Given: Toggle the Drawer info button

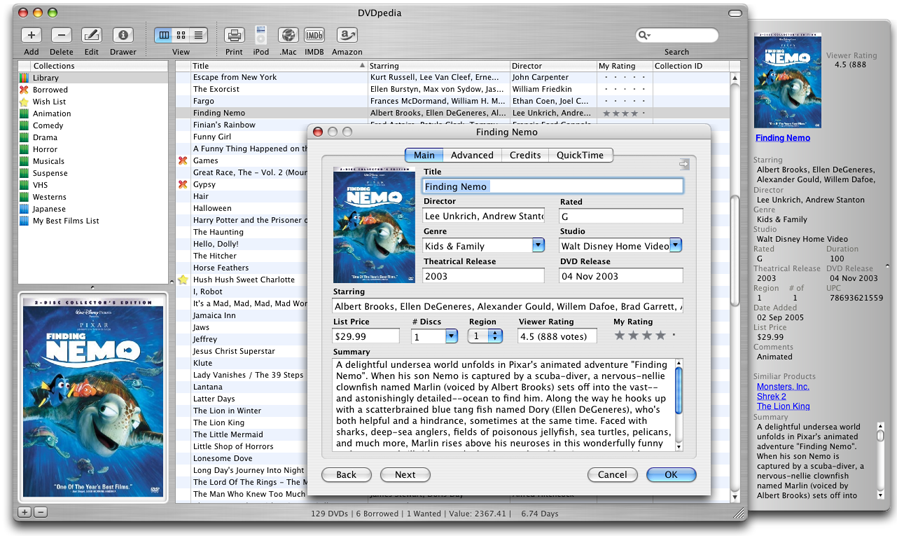Looking at the screenshot, I should click(122, 35).
